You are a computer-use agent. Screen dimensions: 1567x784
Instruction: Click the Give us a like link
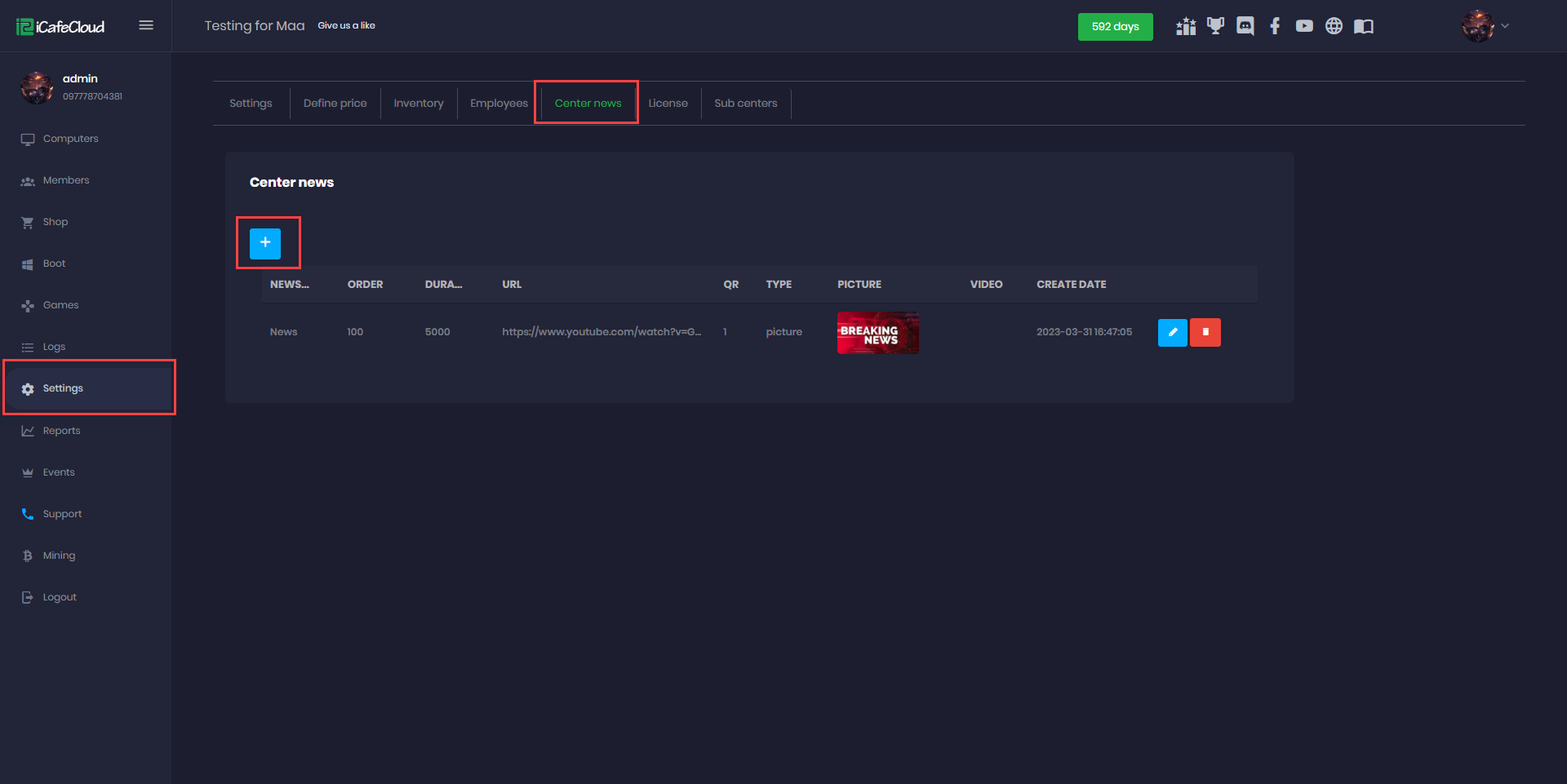346,25
